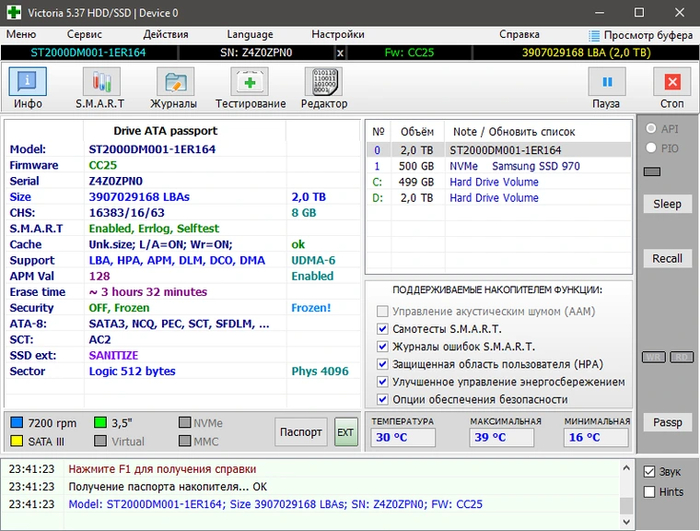This screenshot has height=531, width=700.
Task: Open the Сервис menu
Action: [x=84, y=34]
